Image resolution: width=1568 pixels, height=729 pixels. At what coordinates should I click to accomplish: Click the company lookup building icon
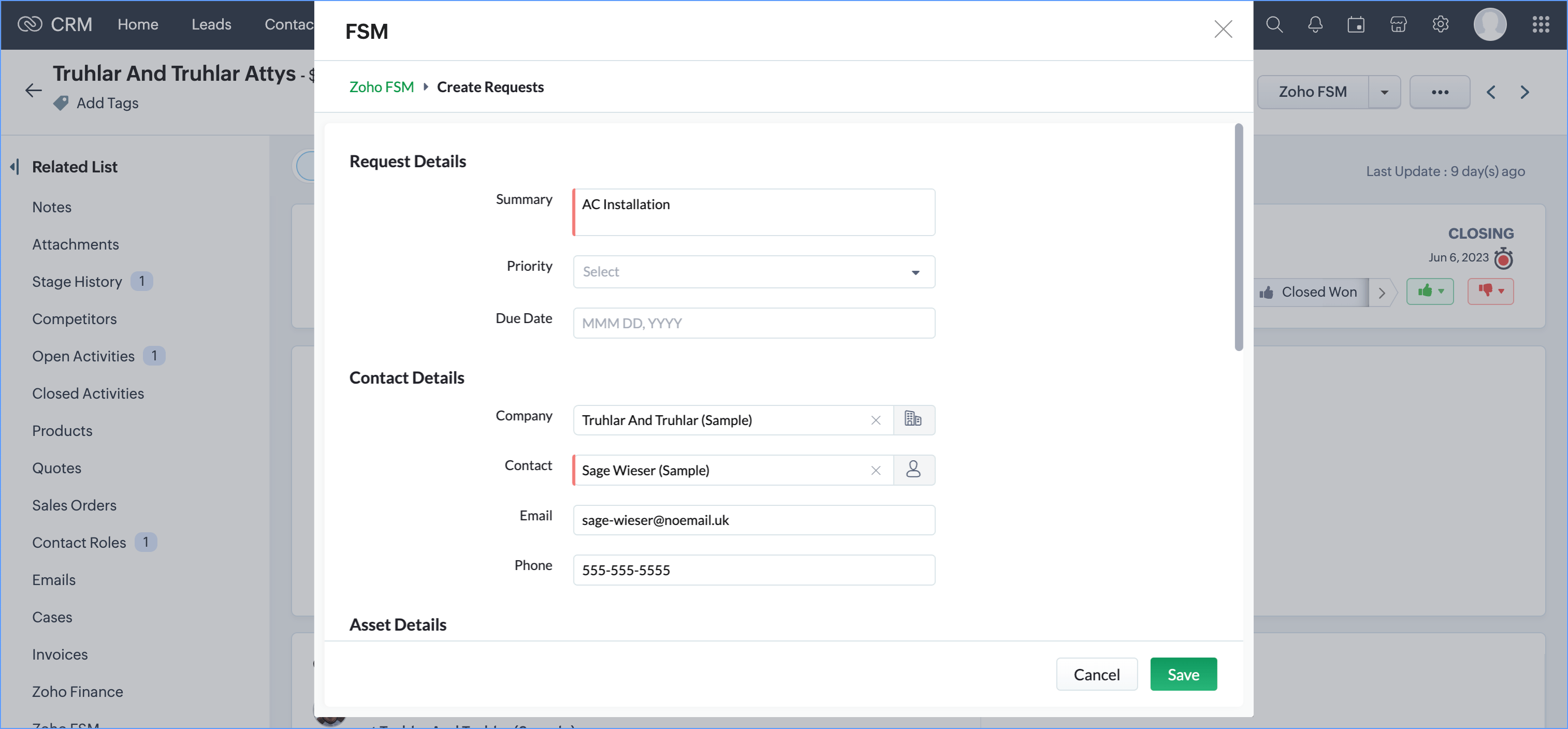(x=913, y=419)
